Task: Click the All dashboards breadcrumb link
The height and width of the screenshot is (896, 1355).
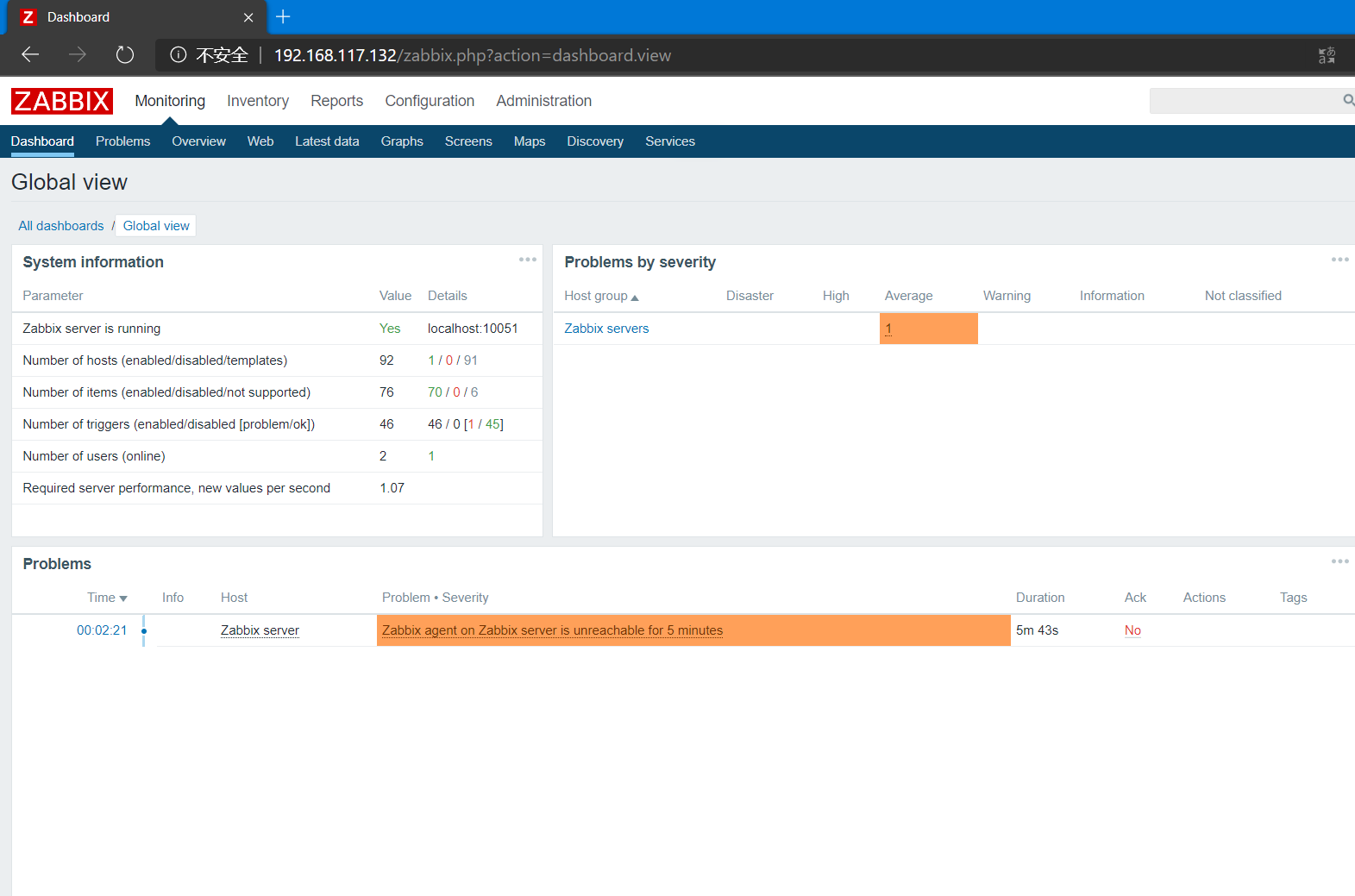Action: coord(61,226)
